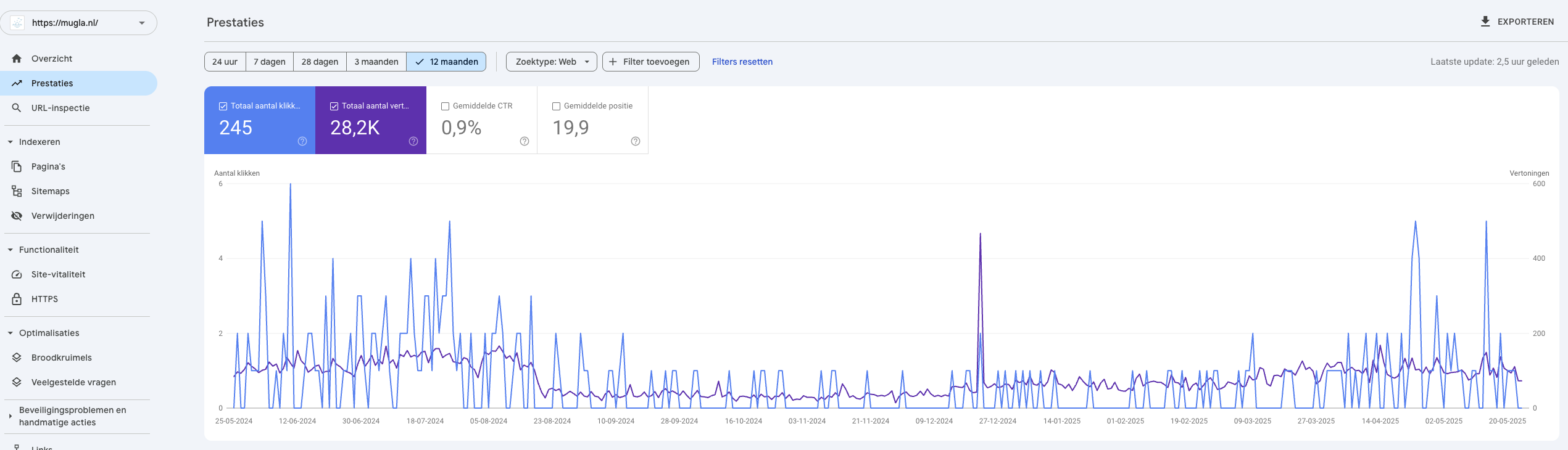Click the Broodkruimels layers icon
Image resolution: width=1568 pixels, height=450 pixels.
coord(17,358)
